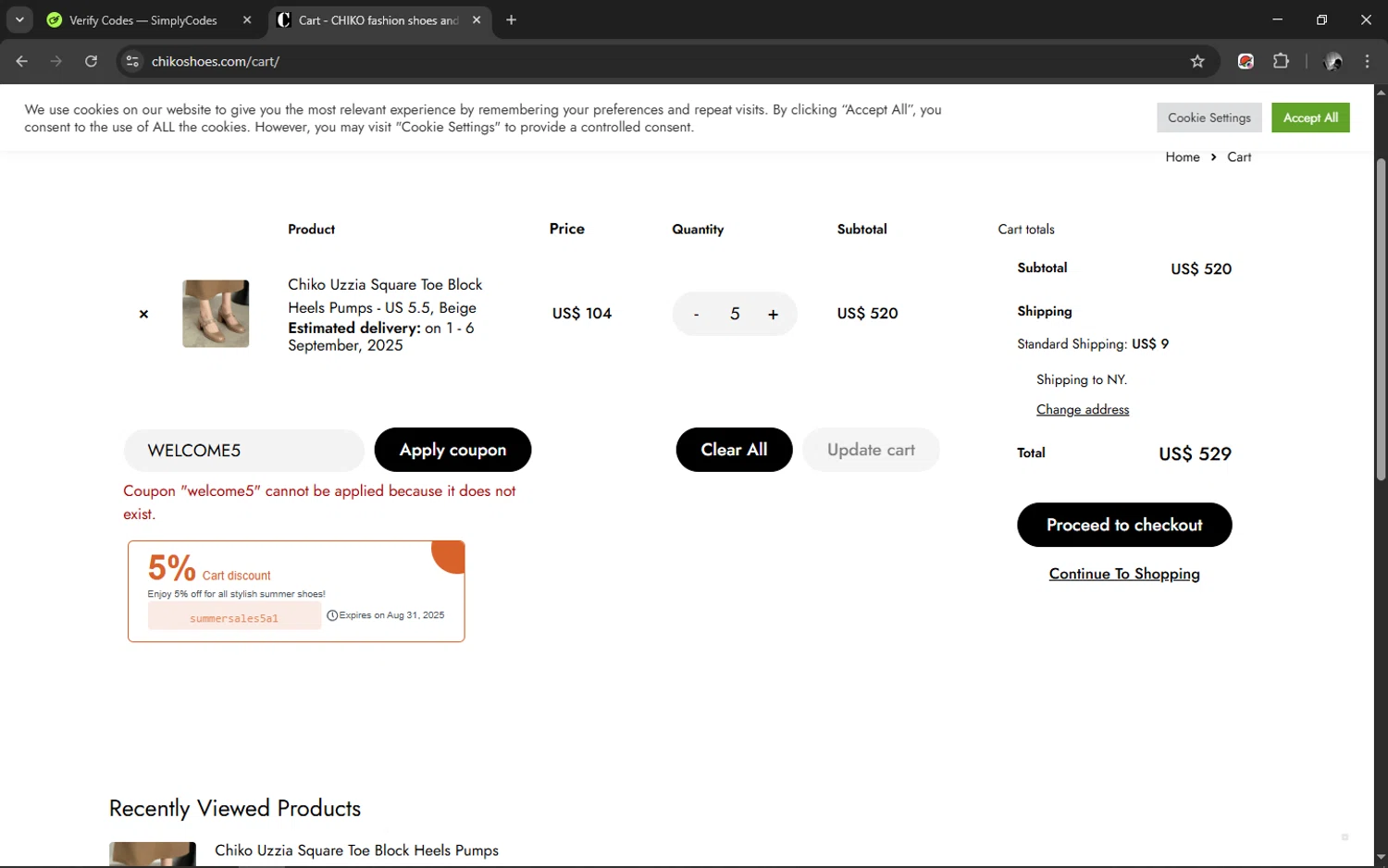Viewport: 1388px width, 868px height.
Task: Click the WELCOME5 coupon code field
Action: pyautogui.click(x=244, y=451)
